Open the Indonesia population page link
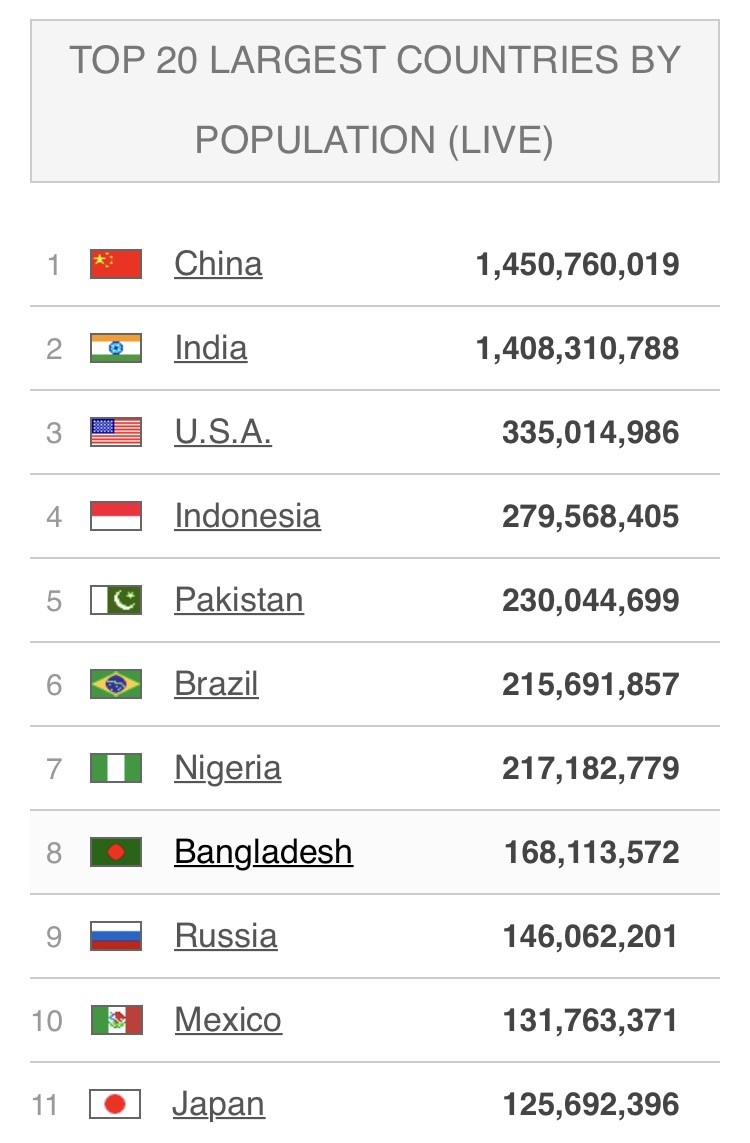Image resolution: width=750 pixels, height=1143 pixels. (247, 516)
